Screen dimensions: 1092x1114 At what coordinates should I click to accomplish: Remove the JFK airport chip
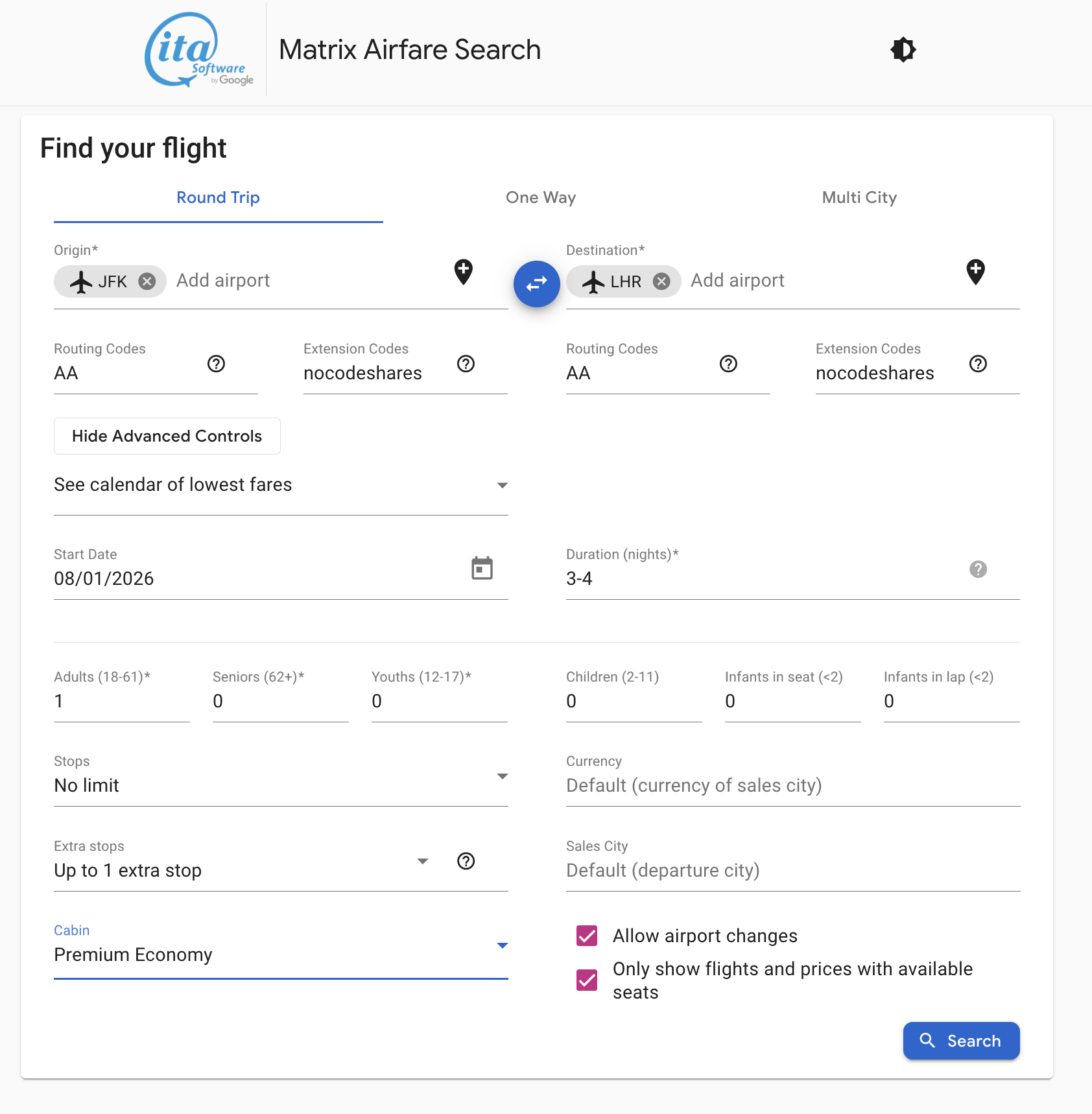click(147, 281)
